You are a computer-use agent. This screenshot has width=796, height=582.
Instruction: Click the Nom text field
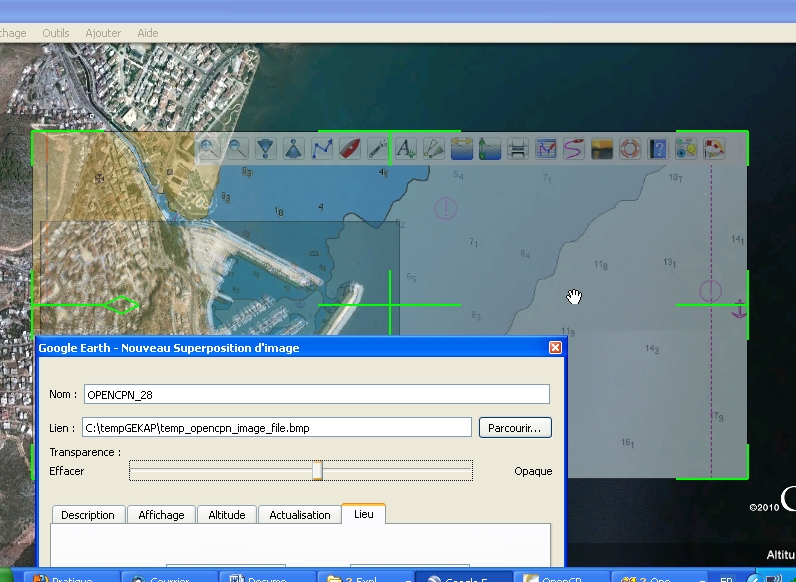[316, 394]
